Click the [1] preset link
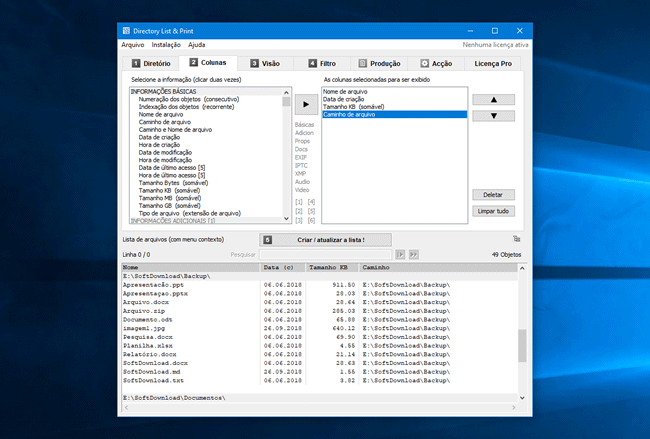 tap(298, 202)
